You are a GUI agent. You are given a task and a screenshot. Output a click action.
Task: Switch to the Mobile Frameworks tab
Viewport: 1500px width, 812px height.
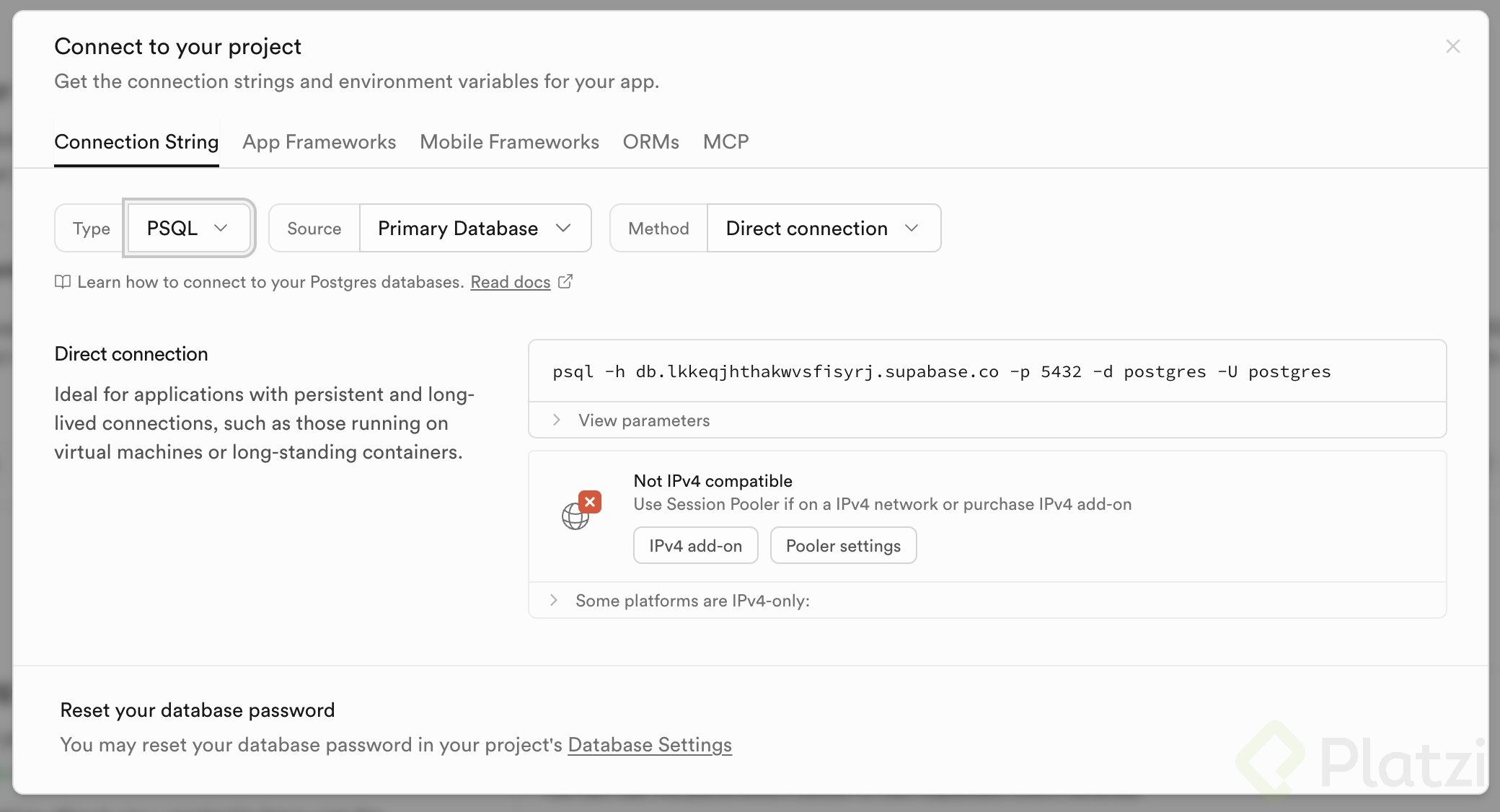point(509,142)
